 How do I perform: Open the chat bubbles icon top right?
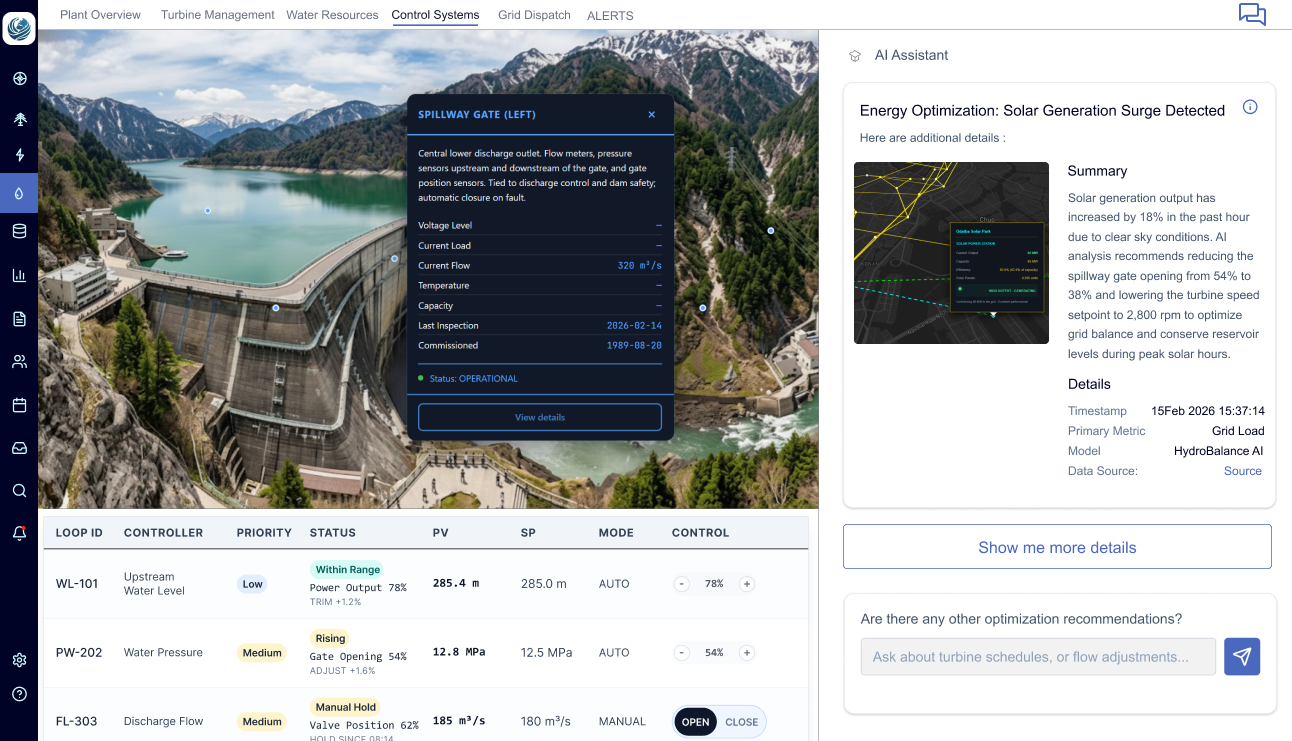click(x=1252, y=14)
